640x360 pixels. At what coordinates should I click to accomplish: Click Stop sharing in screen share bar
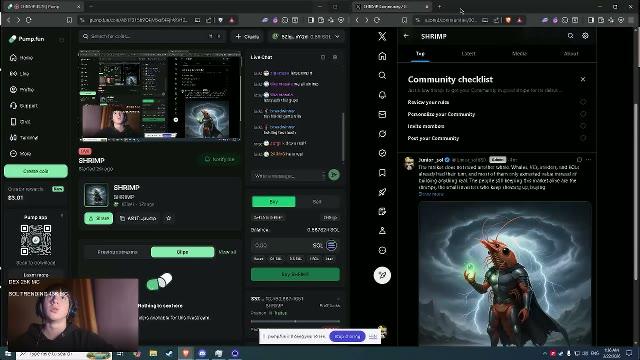coord(347,336)
